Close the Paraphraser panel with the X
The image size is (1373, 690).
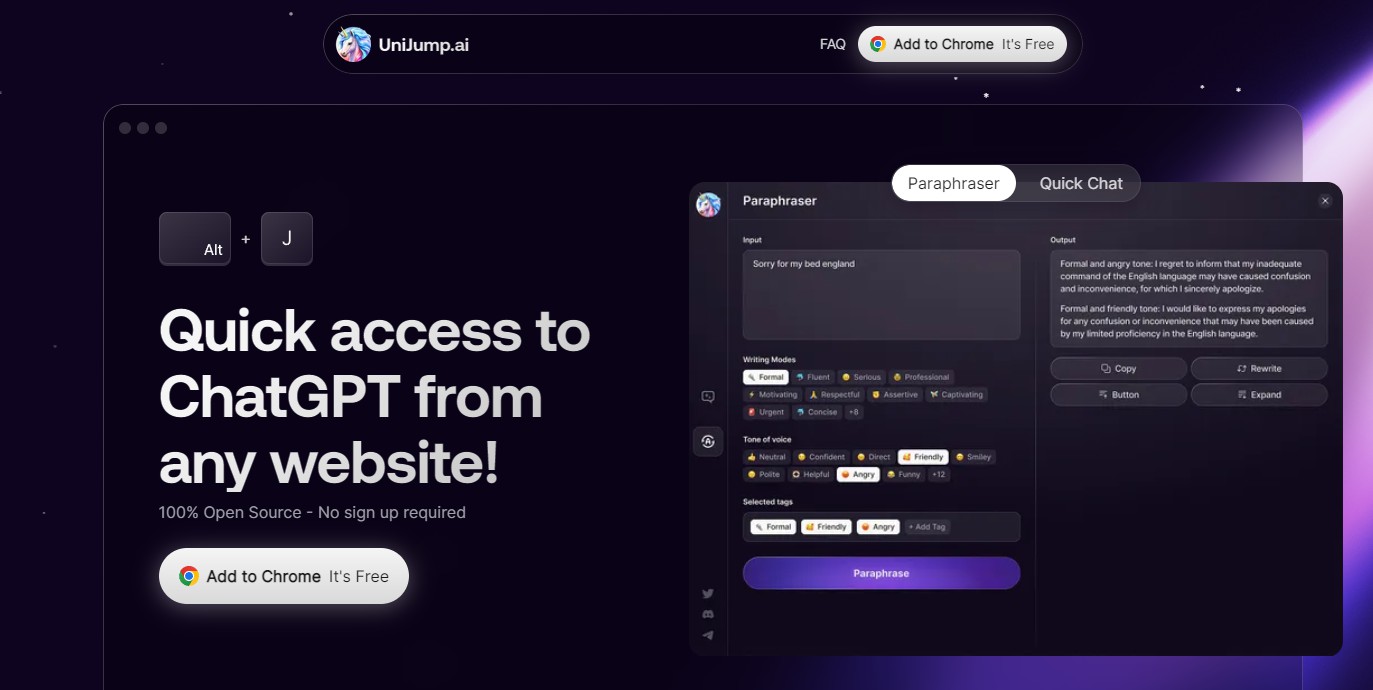[1325, 201]
